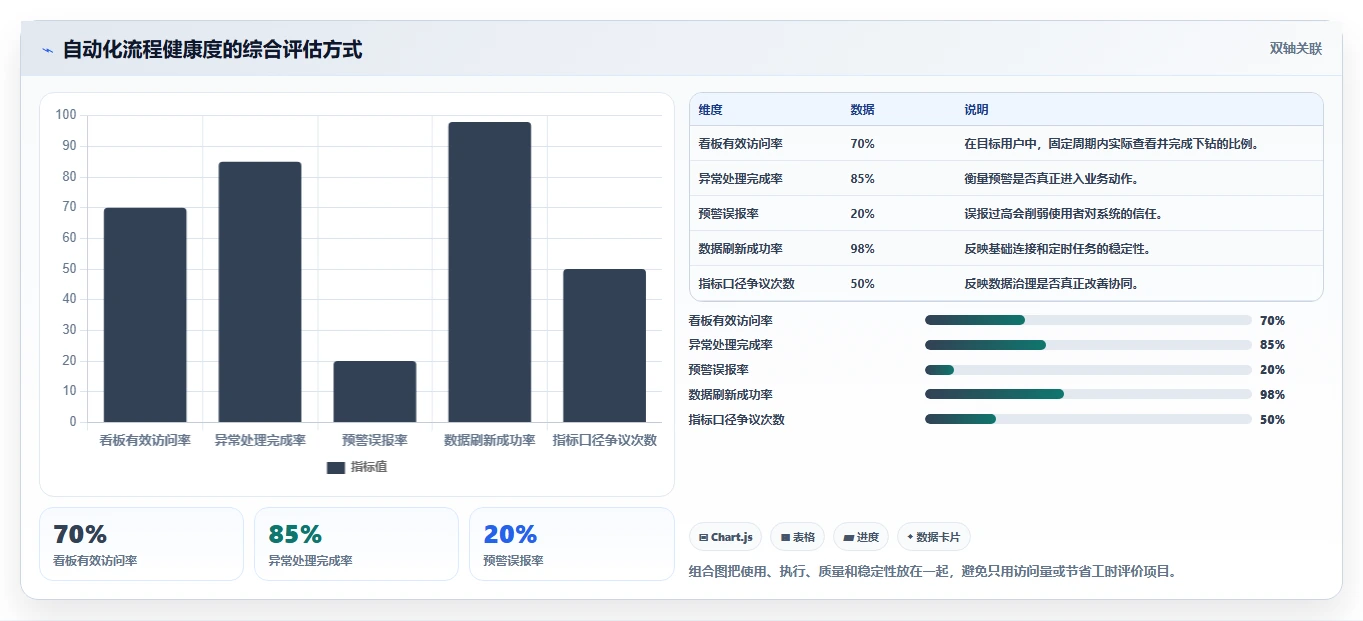Click the 在目标用户中 description in the table
The image size is (1363, 621).
[x=1111, y=144]
